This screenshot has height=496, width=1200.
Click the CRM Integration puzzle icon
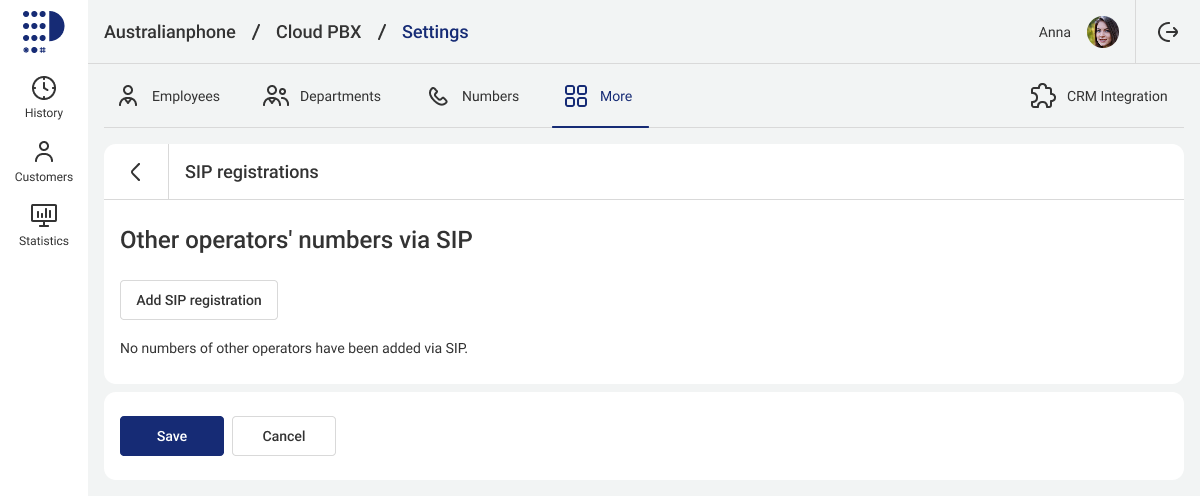[x=1043, y=96]
